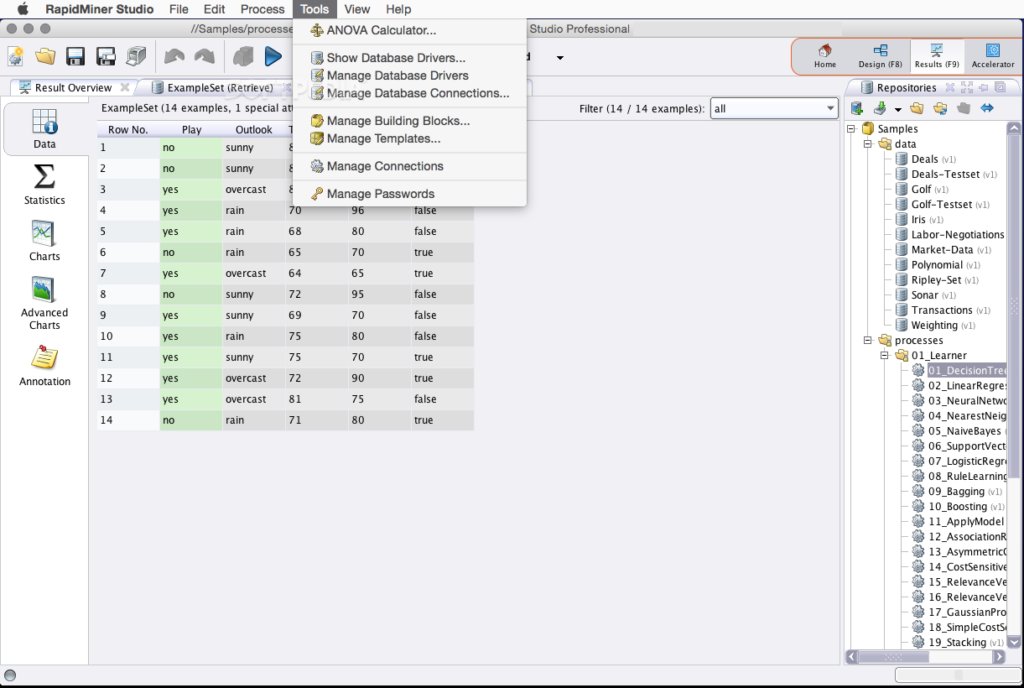1024x688 pixels.
Task: Choose Show Database Drivers menu entry
Action: 409,57
